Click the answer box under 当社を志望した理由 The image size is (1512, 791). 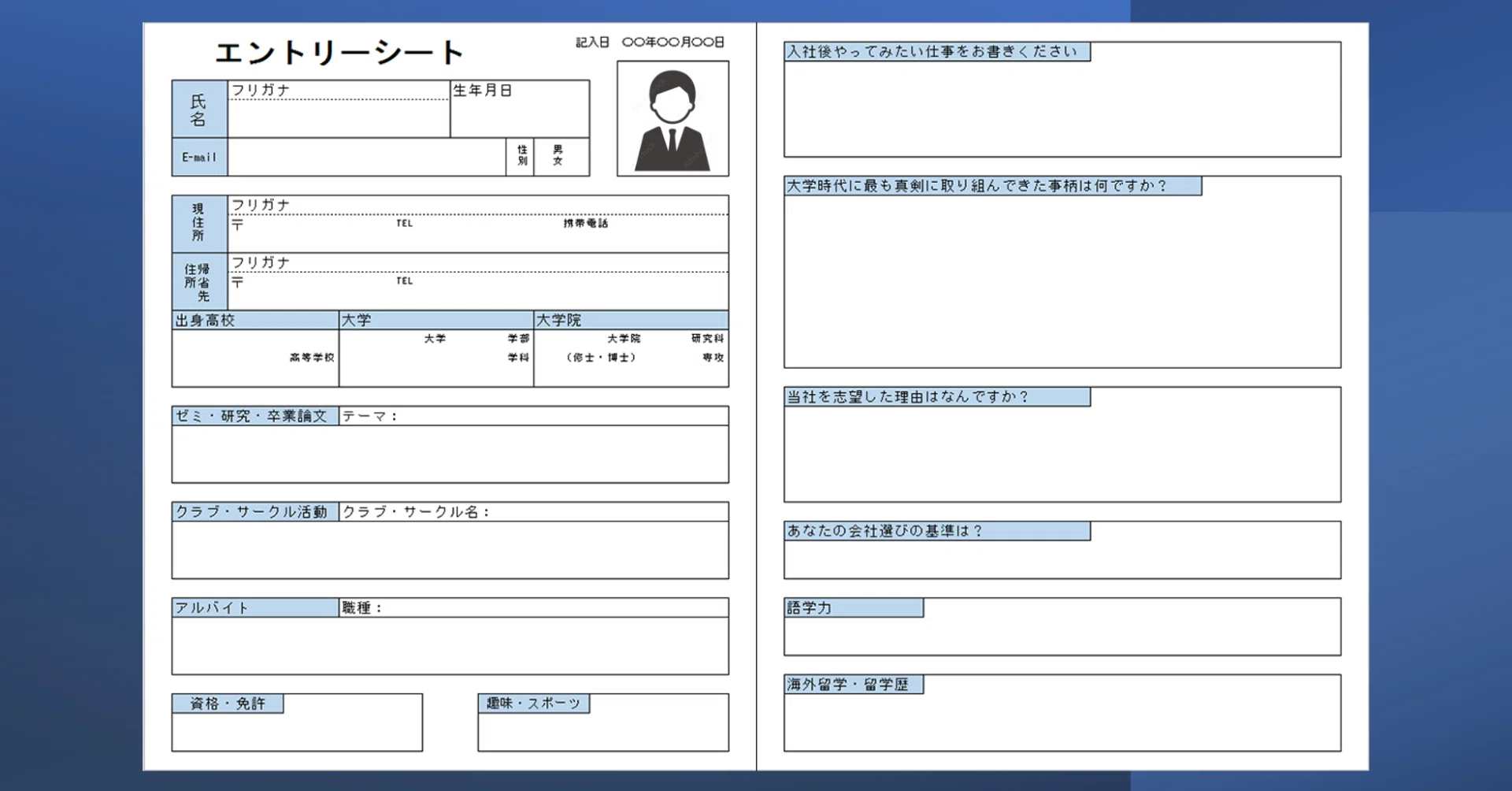[1062, 455]
